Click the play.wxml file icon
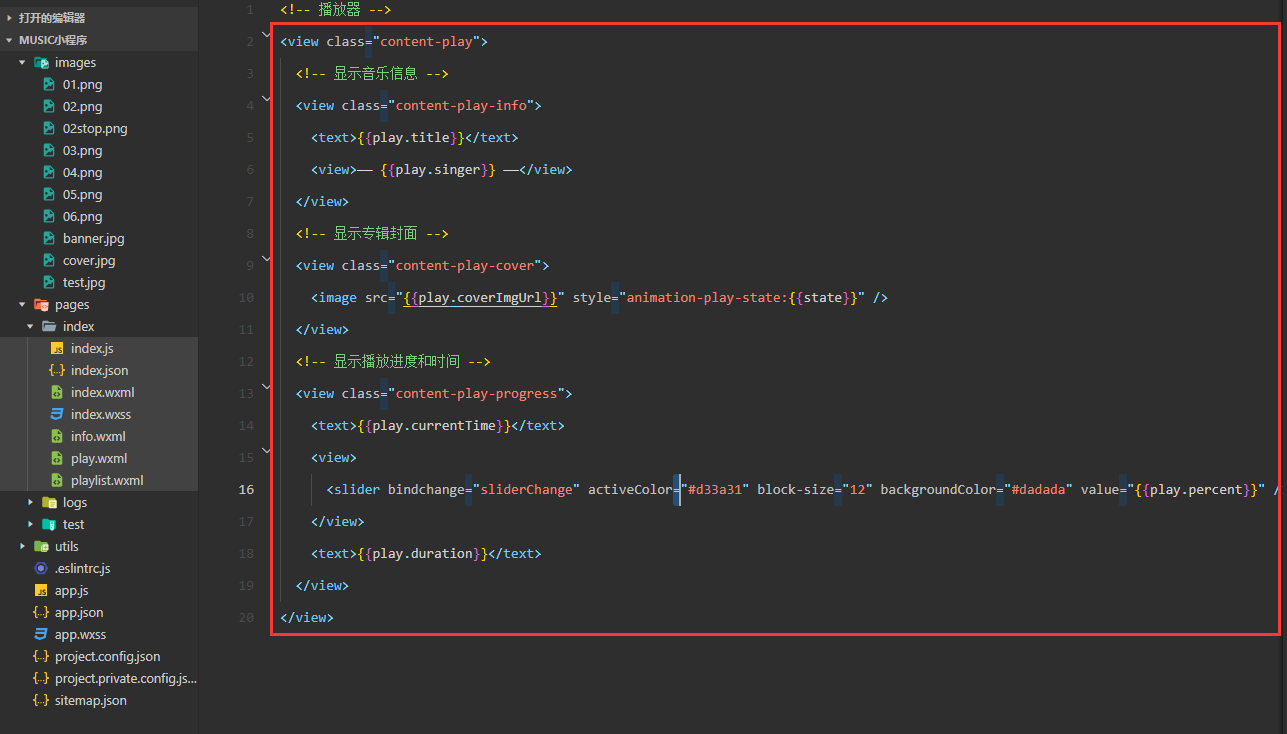This screenshot has height=734, width=1287. [x=57, y=459]
